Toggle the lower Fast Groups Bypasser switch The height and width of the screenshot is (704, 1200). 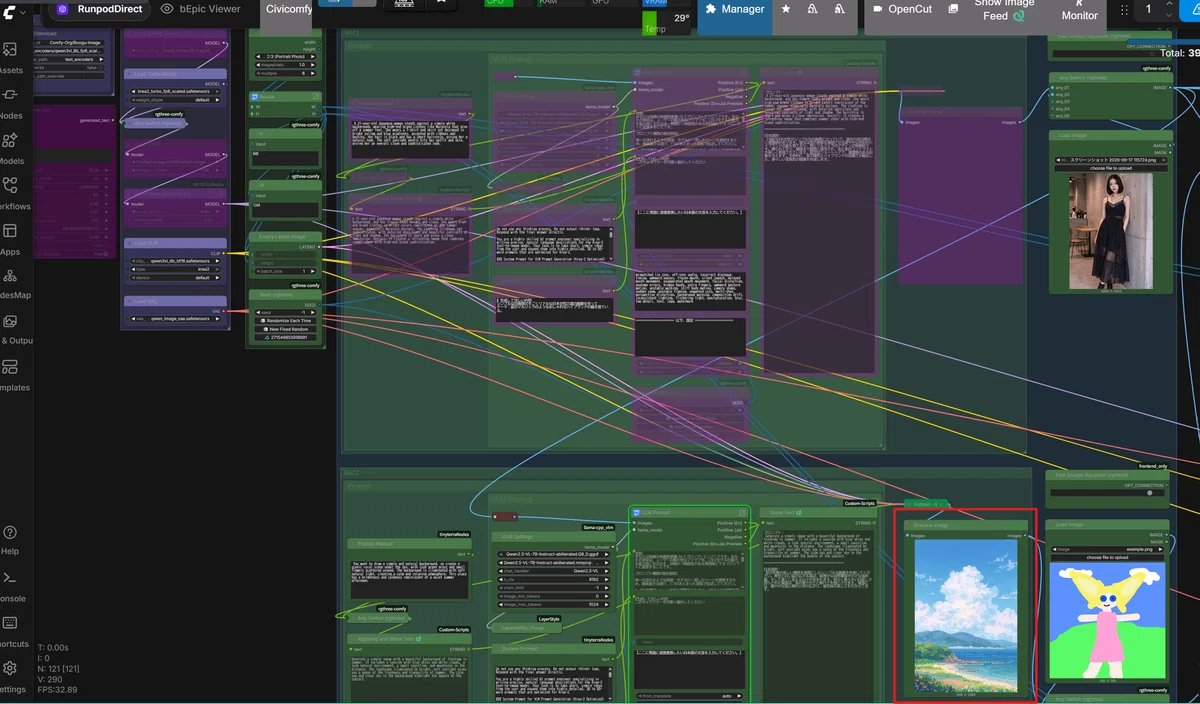1149,492
